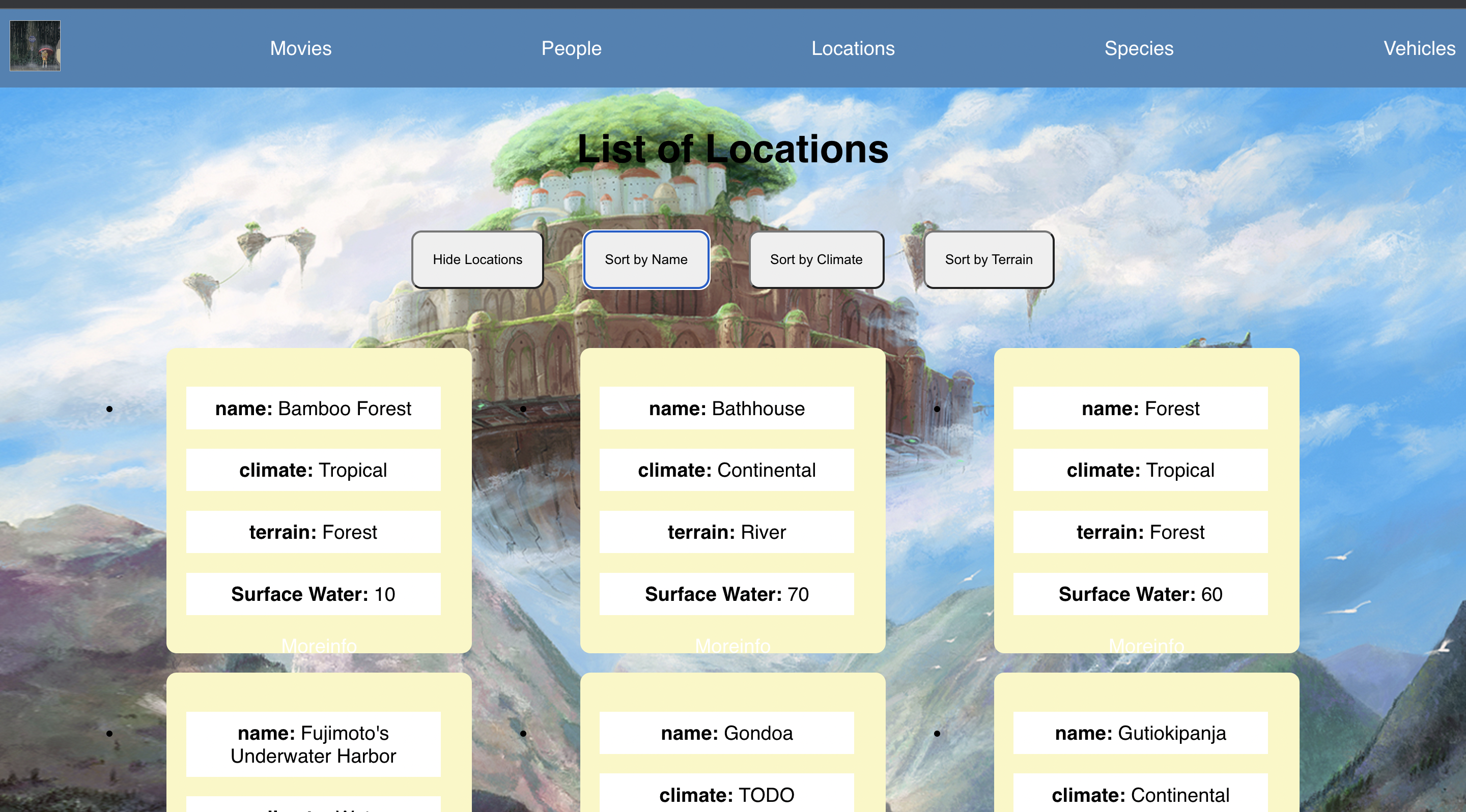Click 'Surface Water: 60' field
This screenshot has height=812, width=1466.
coord(1140,594)
